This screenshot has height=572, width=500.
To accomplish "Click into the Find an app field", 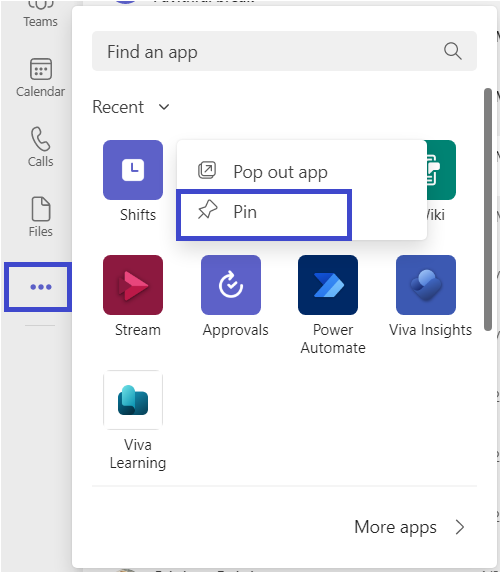I will pyautogui.click(x=284, y=51).
